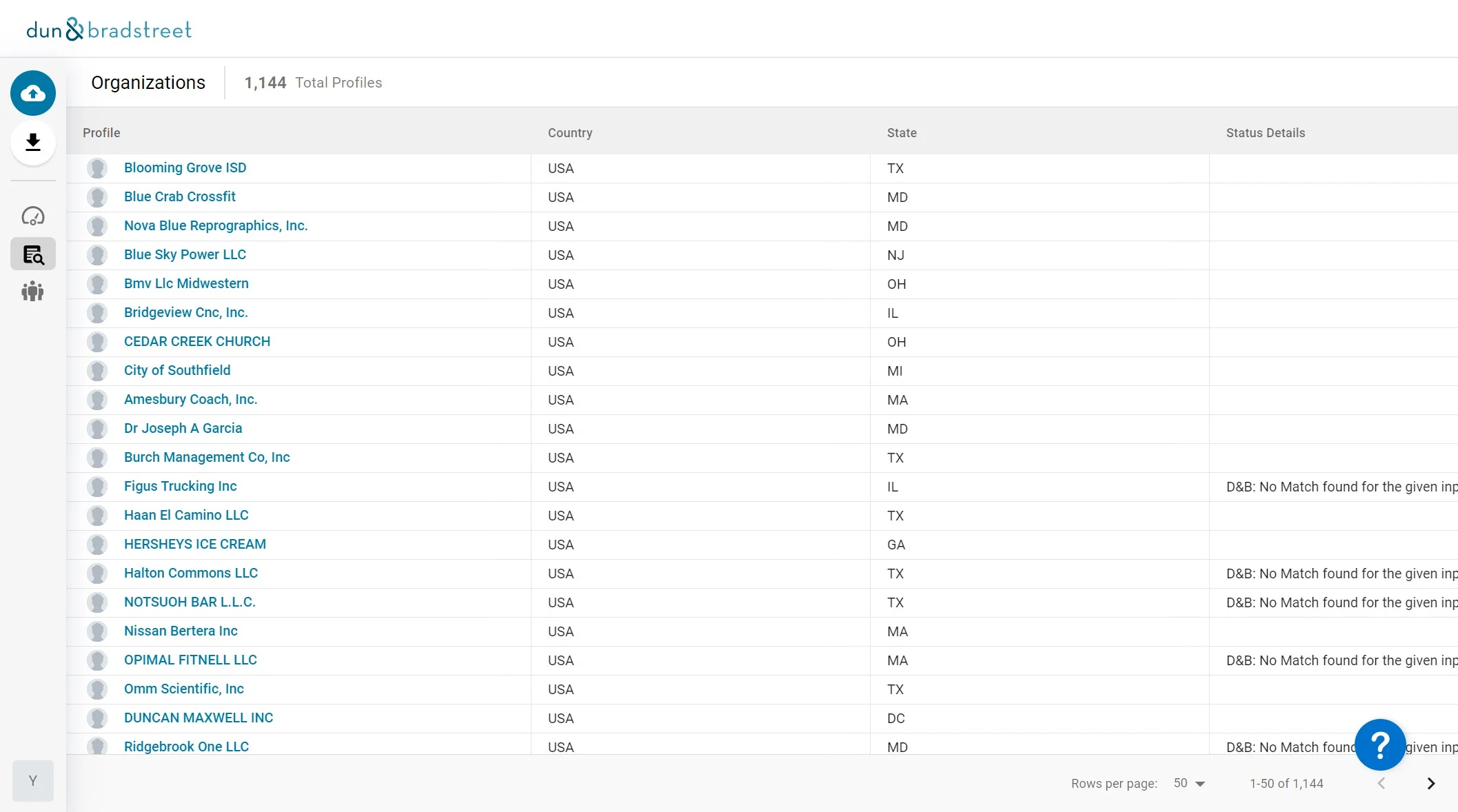Click avatar icon beside City of Southfield
Screen dimensions: 1458x812
(x=97, y=371)
